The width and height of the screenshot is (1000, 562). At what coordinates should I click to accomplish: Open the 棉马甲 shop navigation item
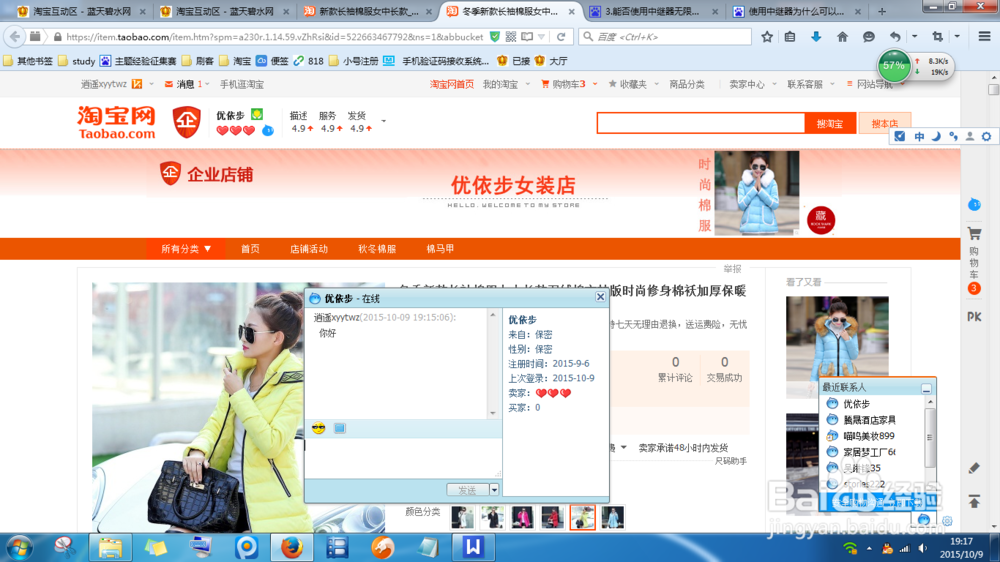pos(440,249)
